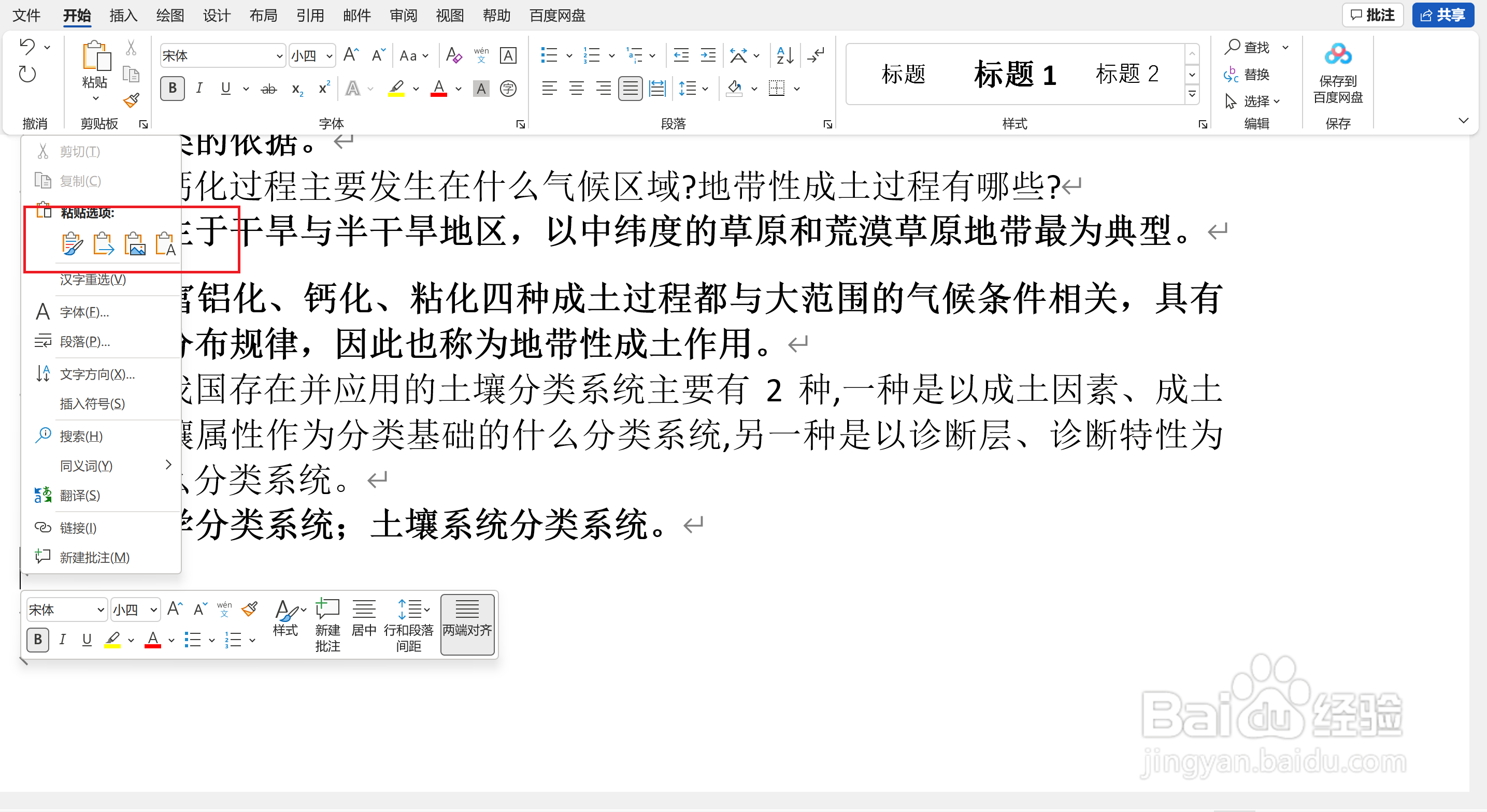Center text in ribbon paragraph group
This screenshot has width=1487, height=812.
click(x=576, y=89)
